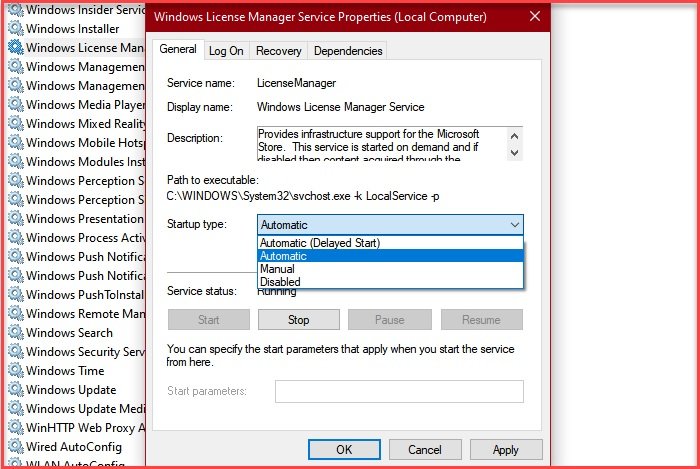This screenshot has height=469, width=700.
Task: Close the Service Properties dialog
Action: (x=532, y=17)
